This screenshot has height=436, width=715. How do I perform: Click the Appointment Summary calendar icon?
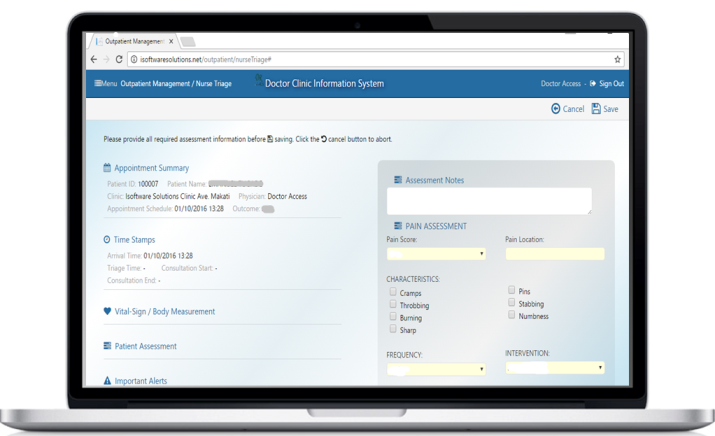108,168
